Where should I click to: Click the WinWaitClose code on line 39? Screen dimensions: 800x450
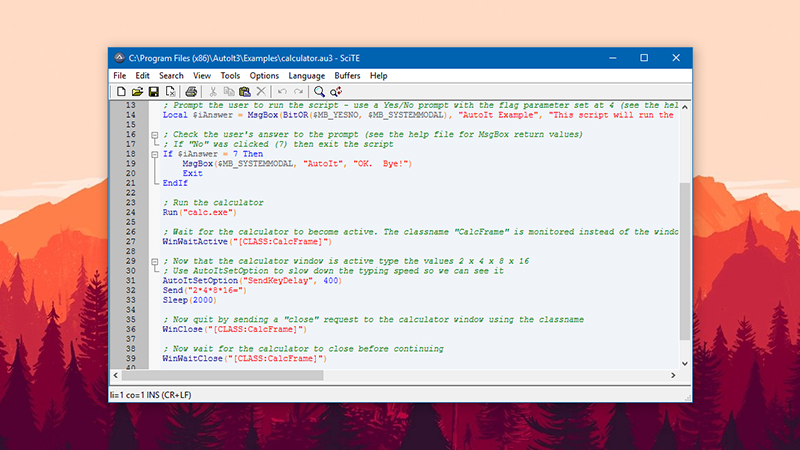coord(244,359)
